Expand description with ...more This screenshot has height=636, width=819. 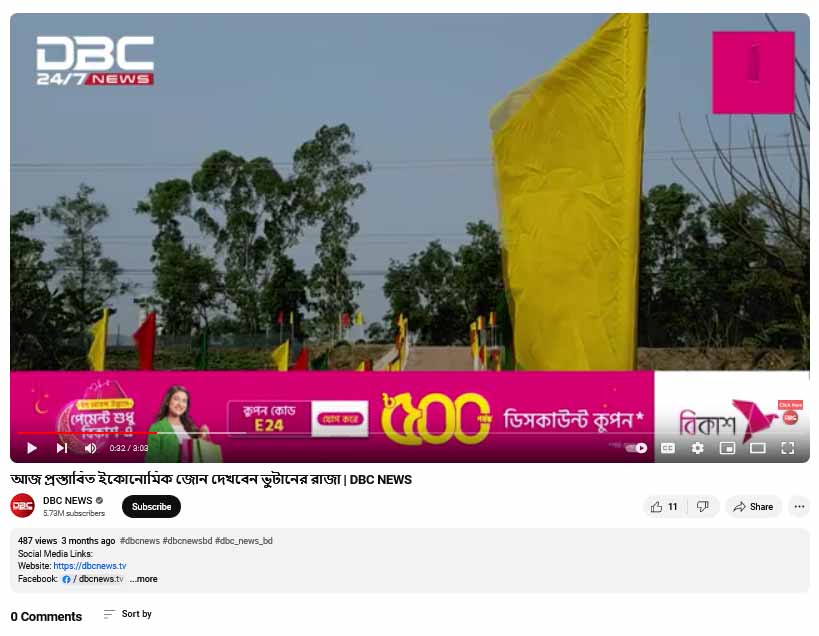coord(144,579)
